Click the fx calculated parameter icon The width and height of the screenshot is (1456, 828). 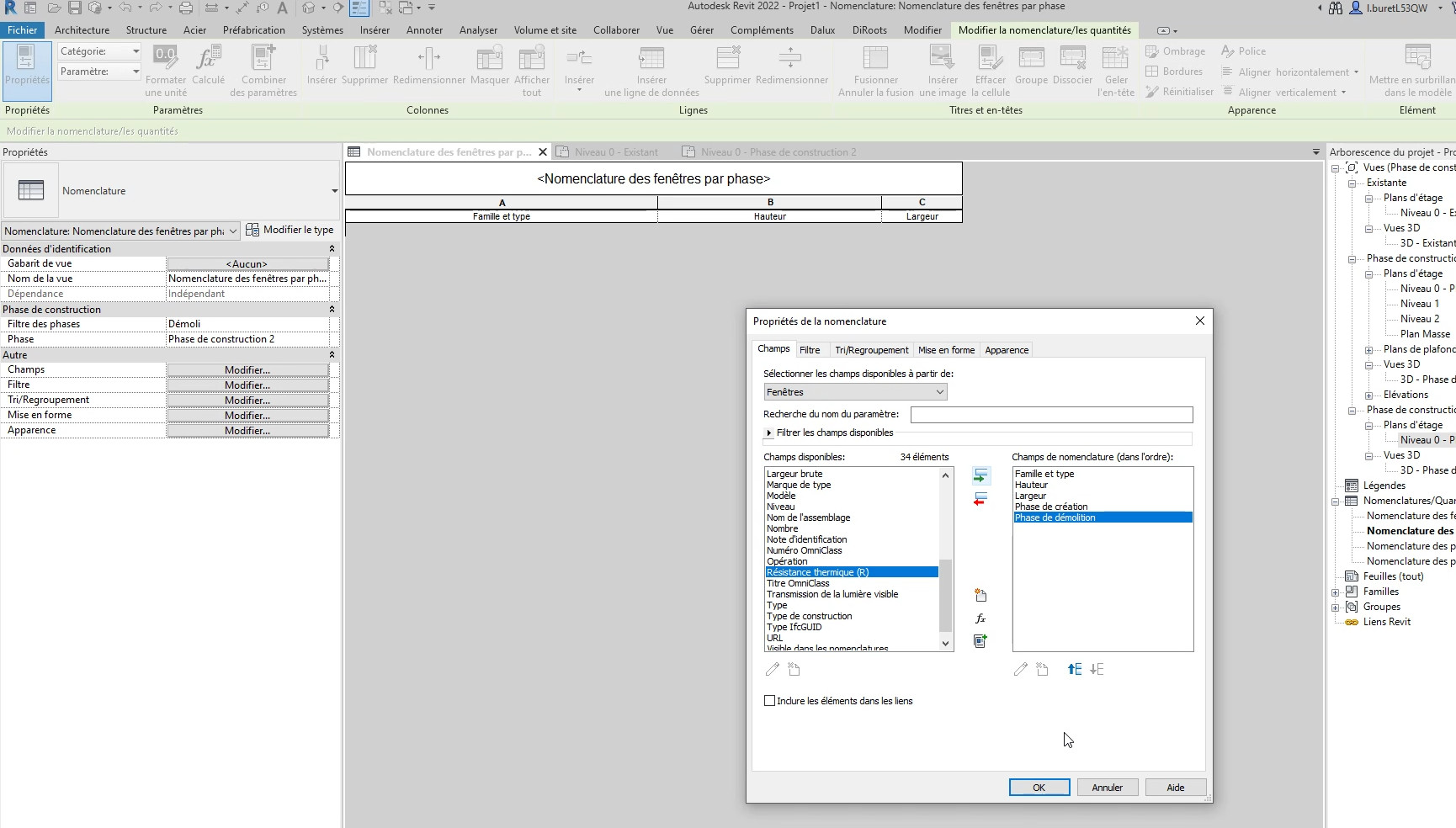(980, 618)
